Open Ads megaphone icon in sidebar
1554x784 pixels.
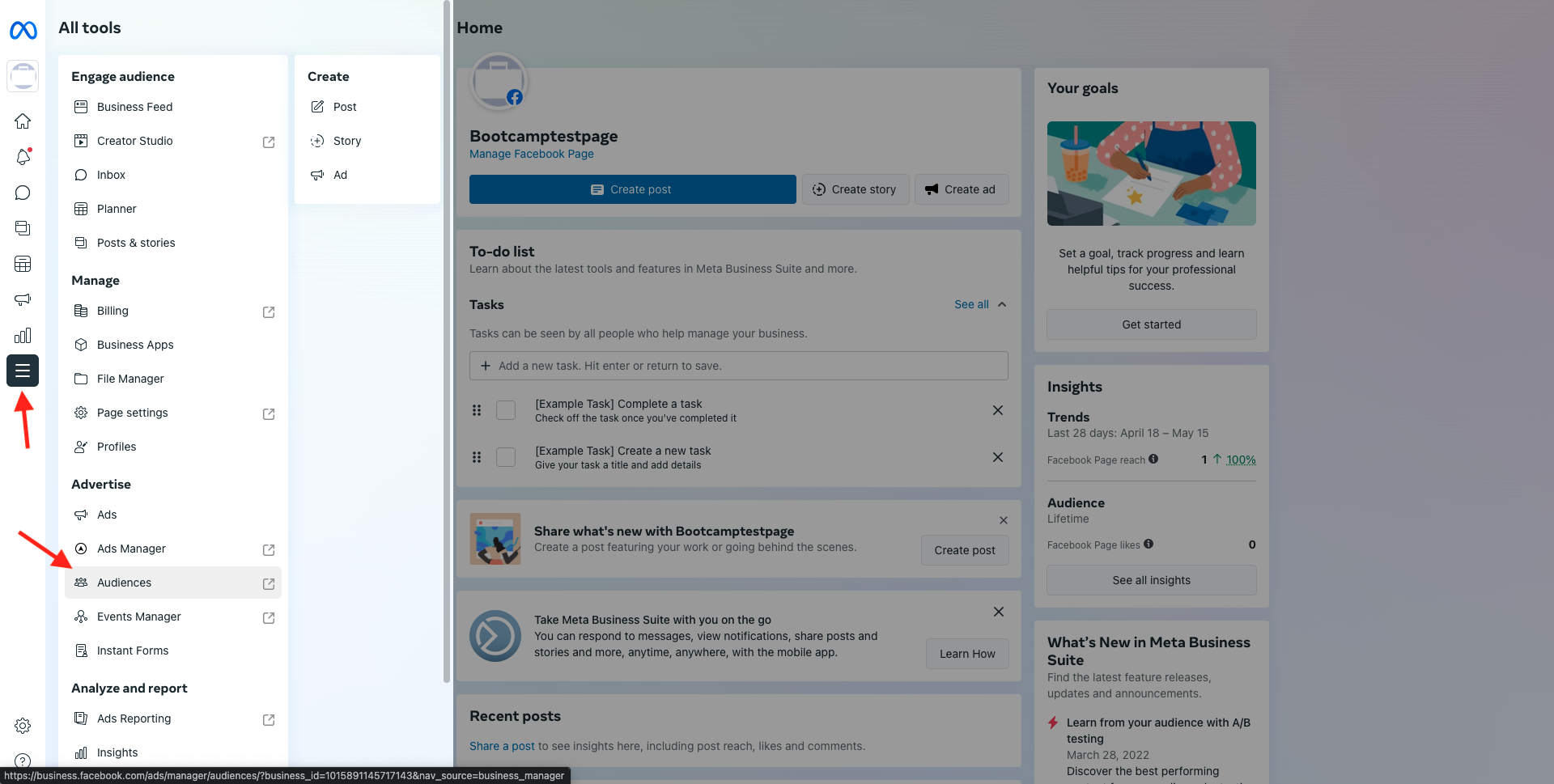point(23,299)
